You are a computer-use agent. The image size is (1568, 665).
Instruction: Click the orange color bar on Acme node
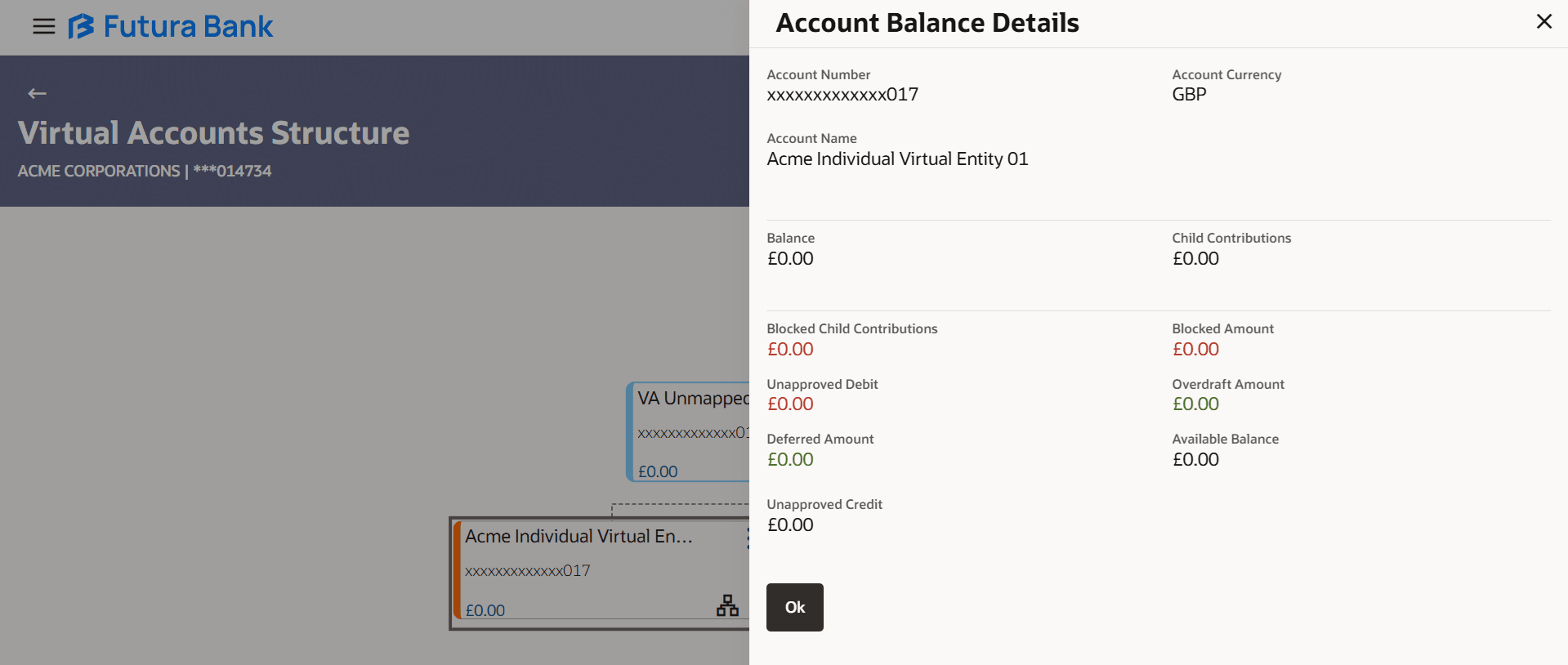click(458, 572)
